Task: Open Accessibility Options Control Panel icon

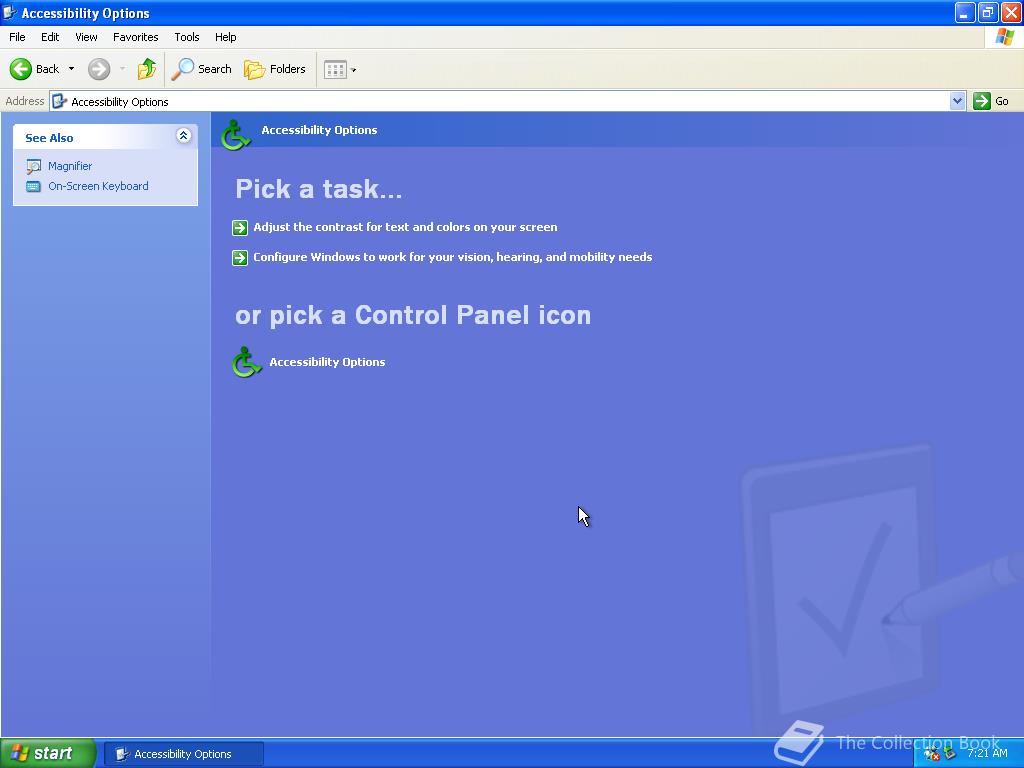Action: (x=246, y=362)
